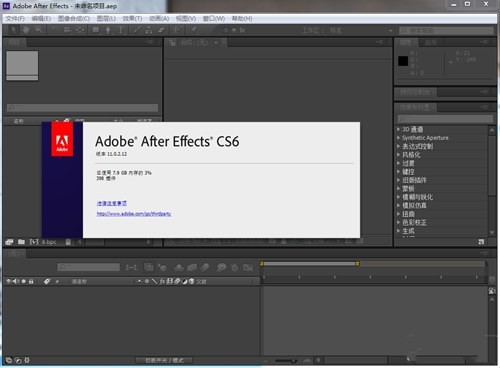The image size is (500, 368).
Task: Toggle the motion blur switch in timeline header
Action: [x=205, y=267]
